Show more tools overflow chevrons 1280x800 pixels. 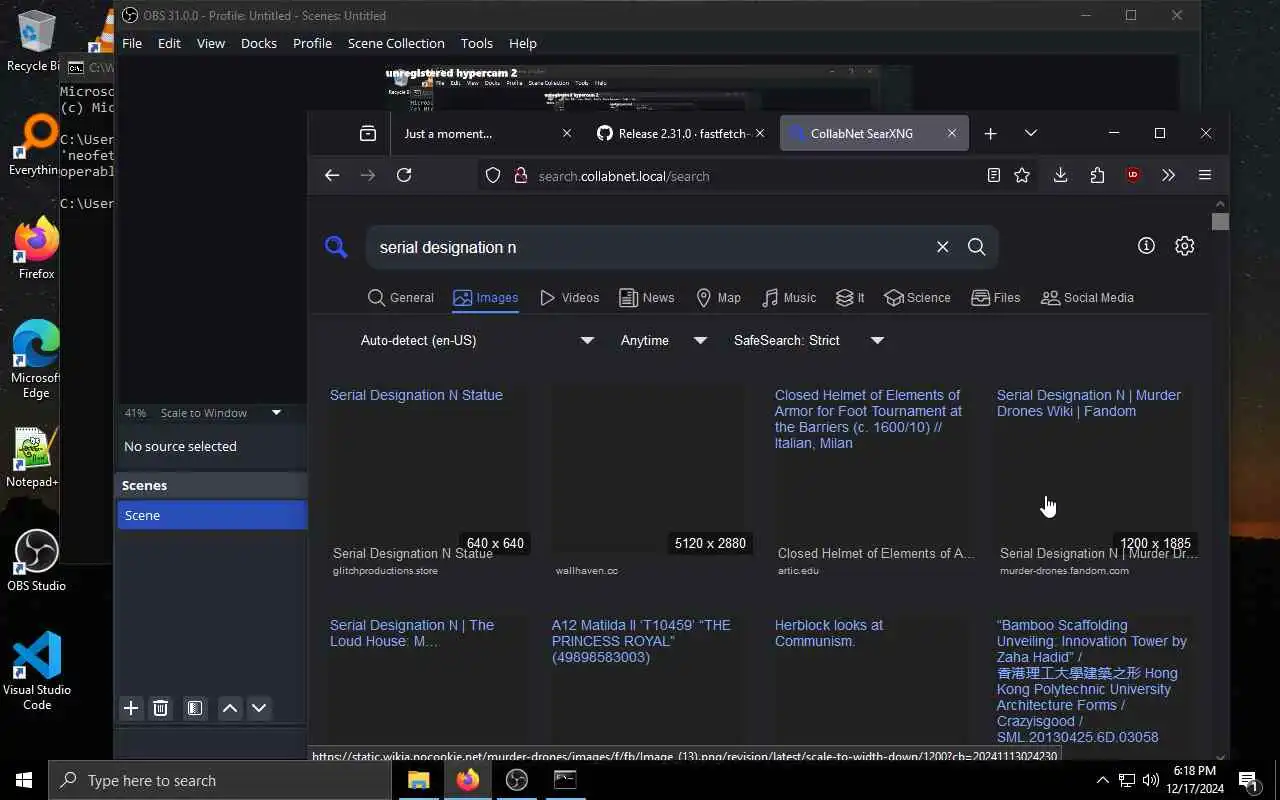click(1168, 175)
